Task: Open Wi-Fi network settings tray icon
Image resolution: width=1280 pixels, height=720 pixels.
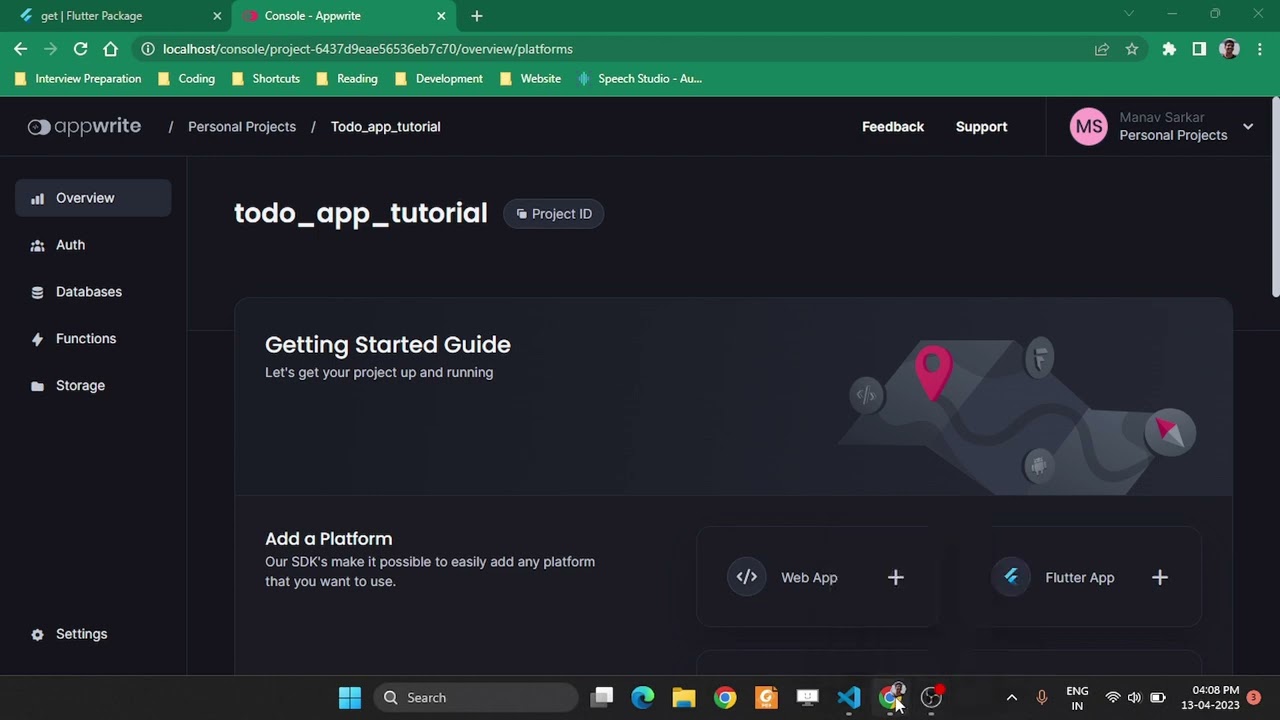Action: click(1112, 698)
